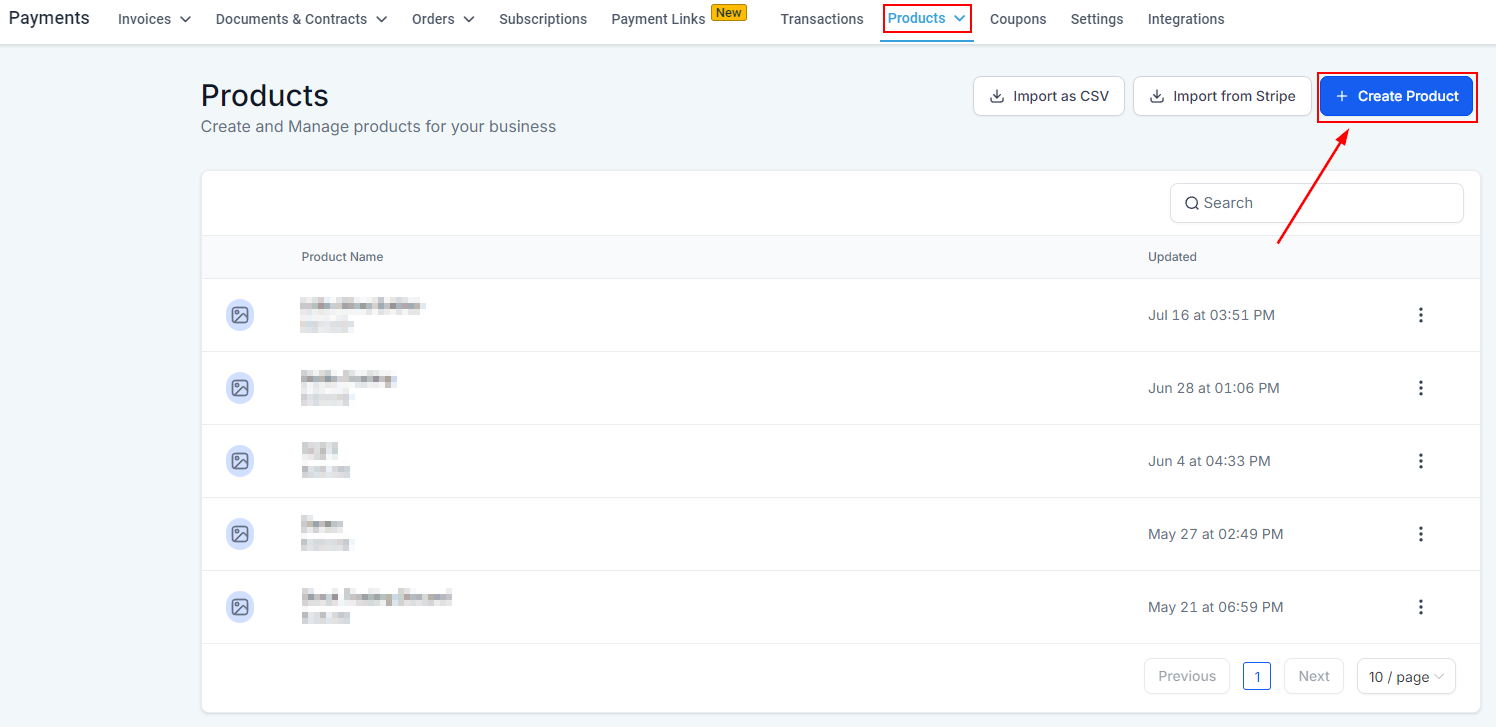Click image icon of Jul 16 product
1496x727 pixels.
pyautogui.click(x=240, y=315)
